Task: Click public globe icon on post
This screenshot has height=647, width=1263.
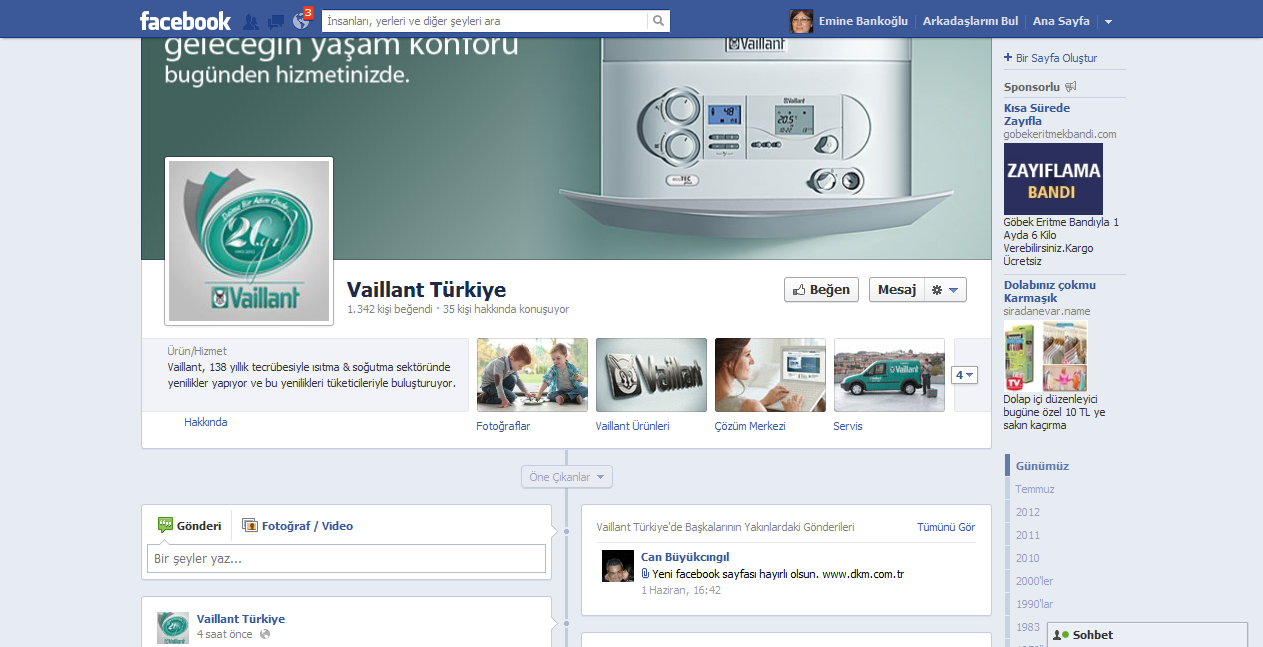Action: coord(265,634)
